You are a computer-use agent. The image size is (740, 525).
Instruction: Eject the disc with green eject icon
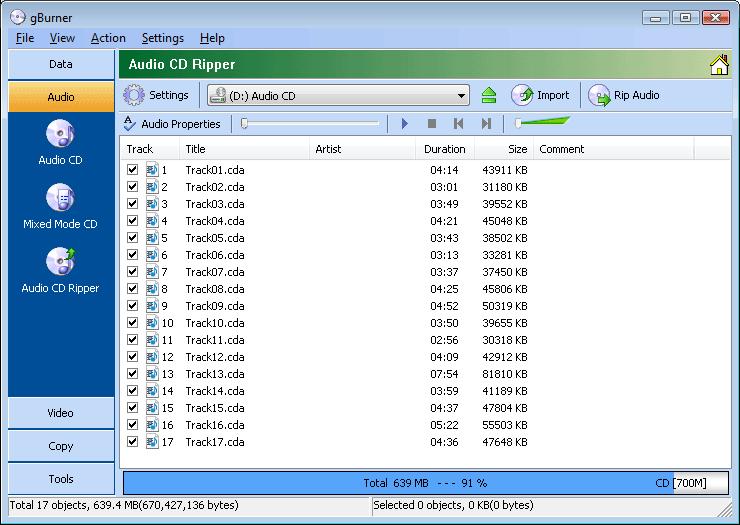tap(489, 95)
